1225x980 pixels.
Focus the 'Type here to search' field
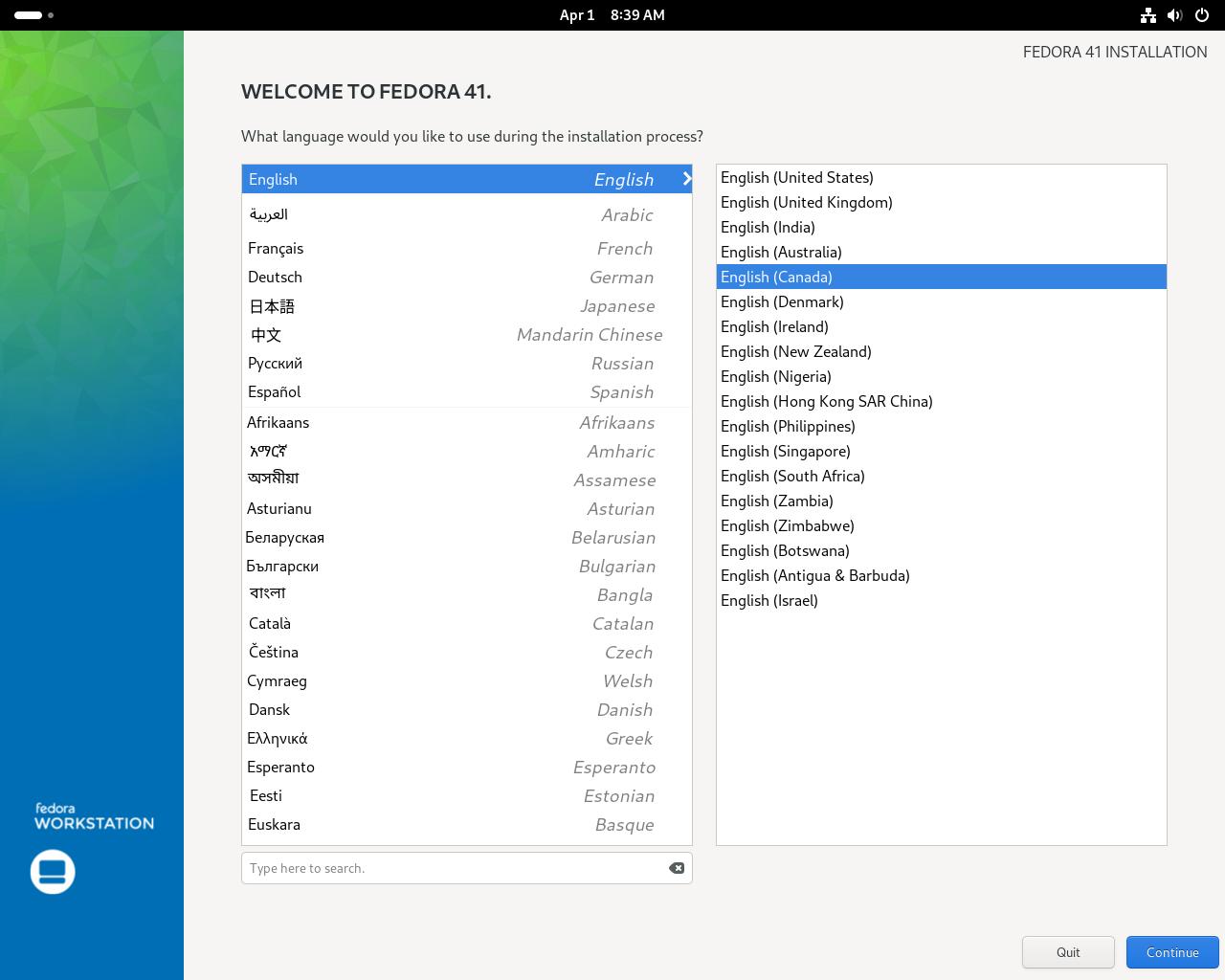pyautogui.click(x=467, y=868)
